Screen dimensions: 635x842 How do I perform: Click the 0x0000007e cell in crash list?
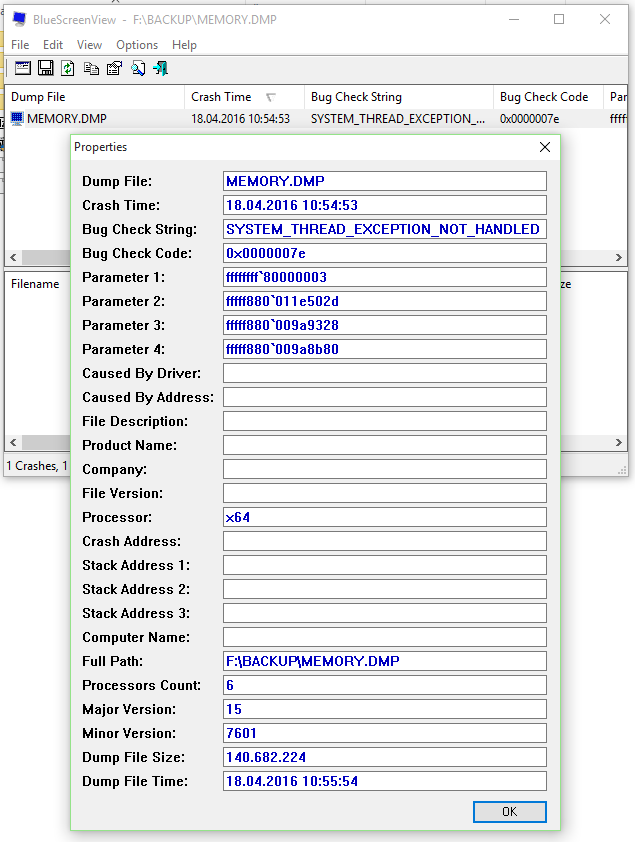529,119
